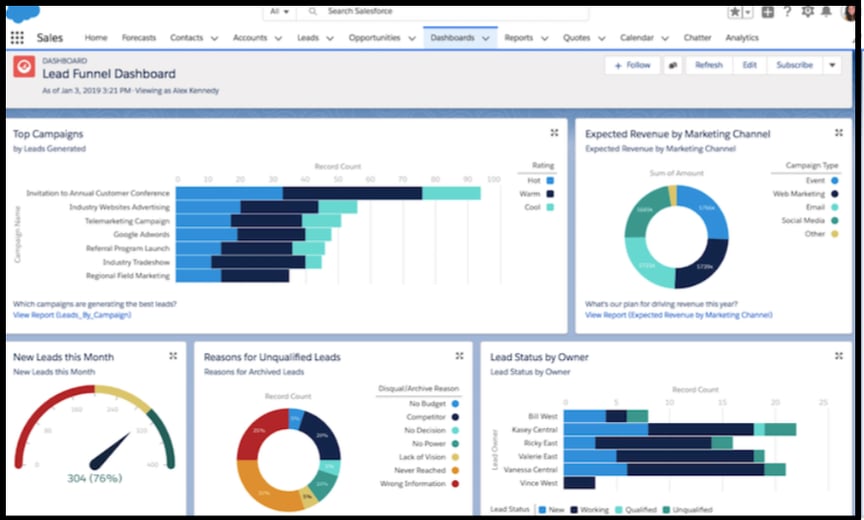Open more dashboard actions dropdown arrow
The image size is (864, 520).
point(832,65)
